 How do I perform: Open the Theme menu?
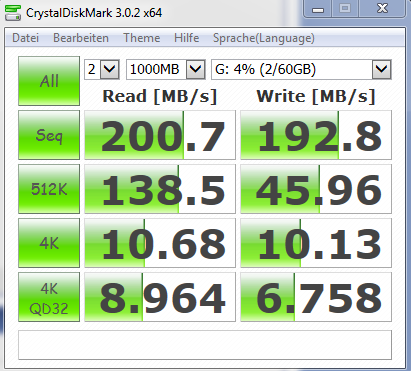pos(142,38)
